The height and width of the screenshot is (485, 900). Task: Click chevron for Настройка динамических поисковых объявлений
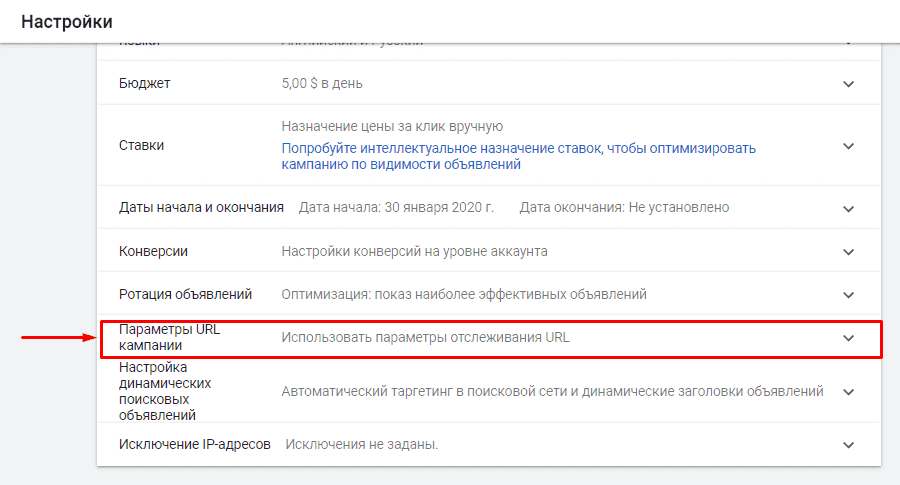click(x=848, y=391)
